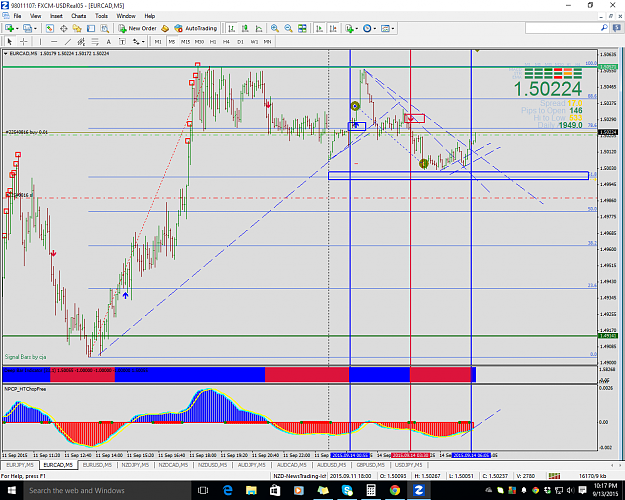Click the New Order button
625x500 pixels.
coord(138,28)
